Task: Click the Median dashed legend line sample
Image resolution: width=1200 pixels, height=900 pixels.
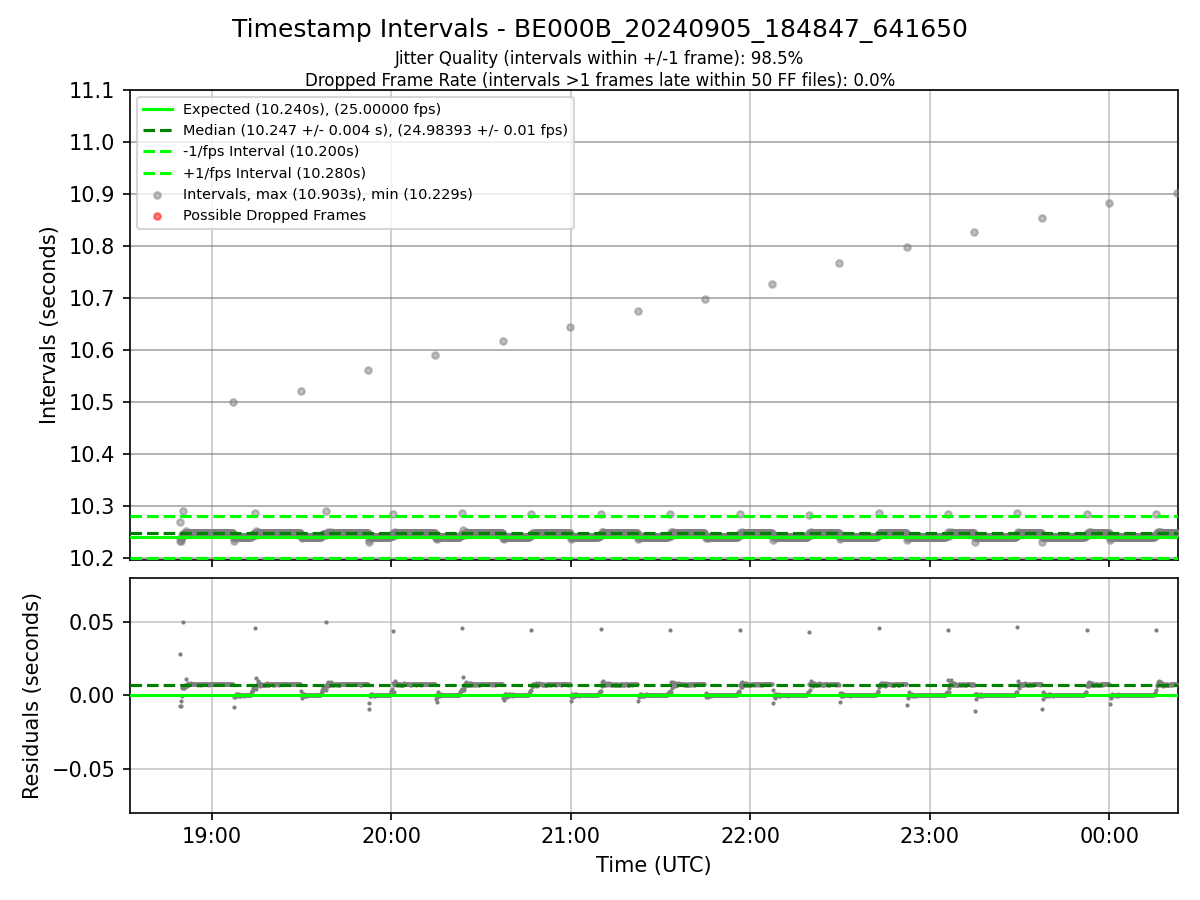Action: click(x=158, y=130)
